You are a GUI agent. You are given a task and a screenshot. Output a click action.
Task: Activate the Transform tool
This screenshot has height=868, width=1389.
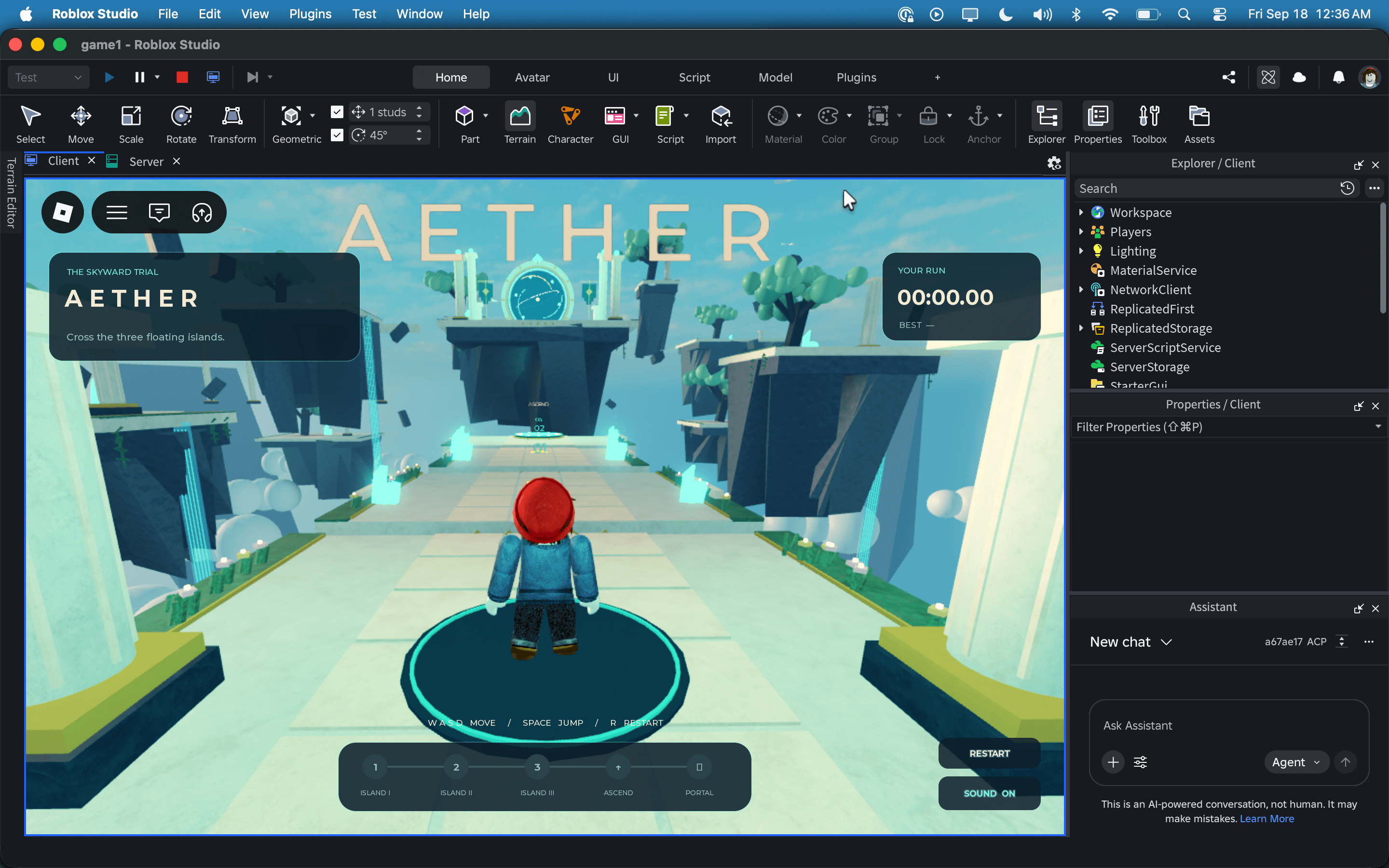point(232,124)
